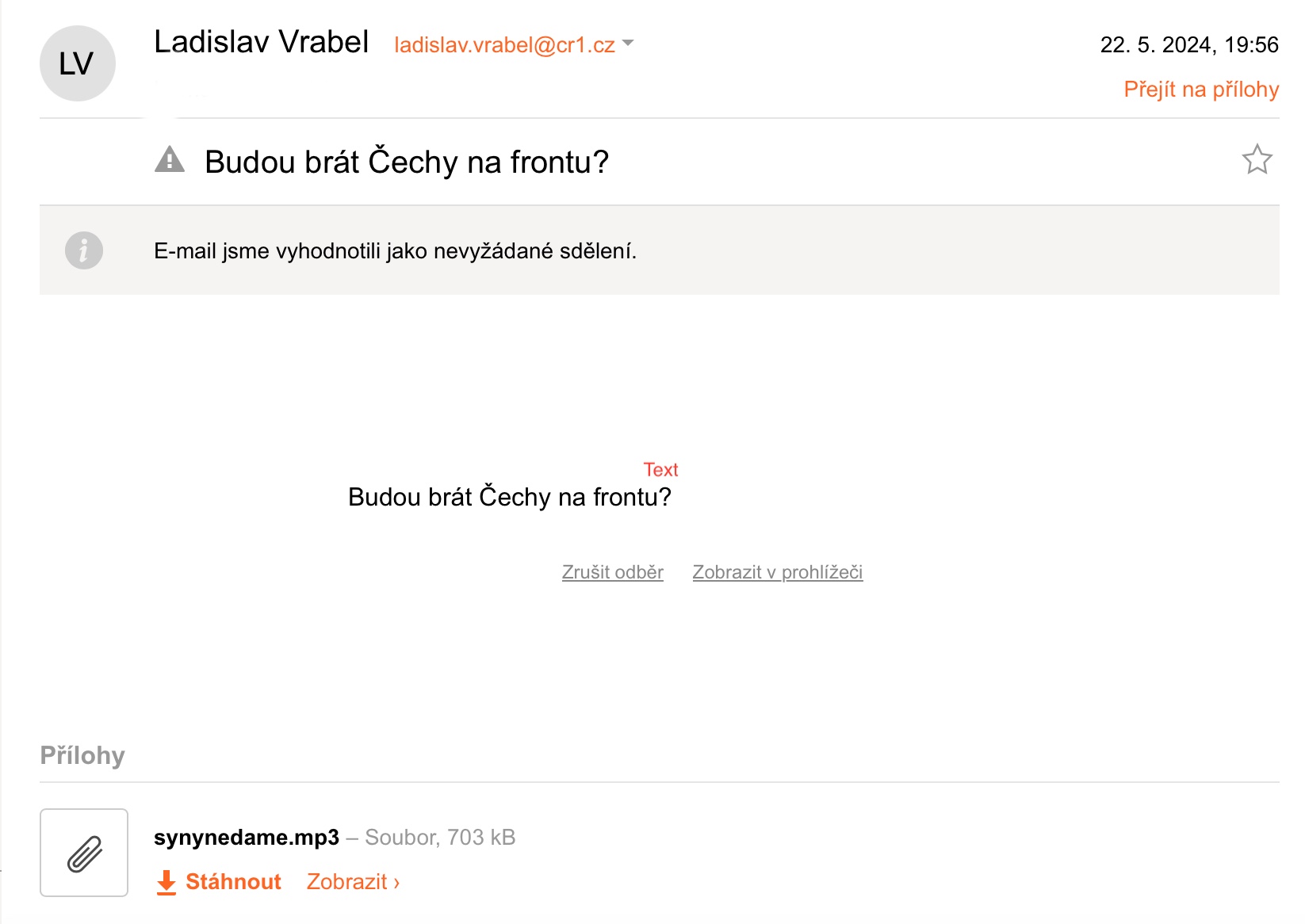Unsubscribe using the Zrušit odběr link
Image resolution: width=1305 pixels, height=924 pixels.
[x=612, y=572]
